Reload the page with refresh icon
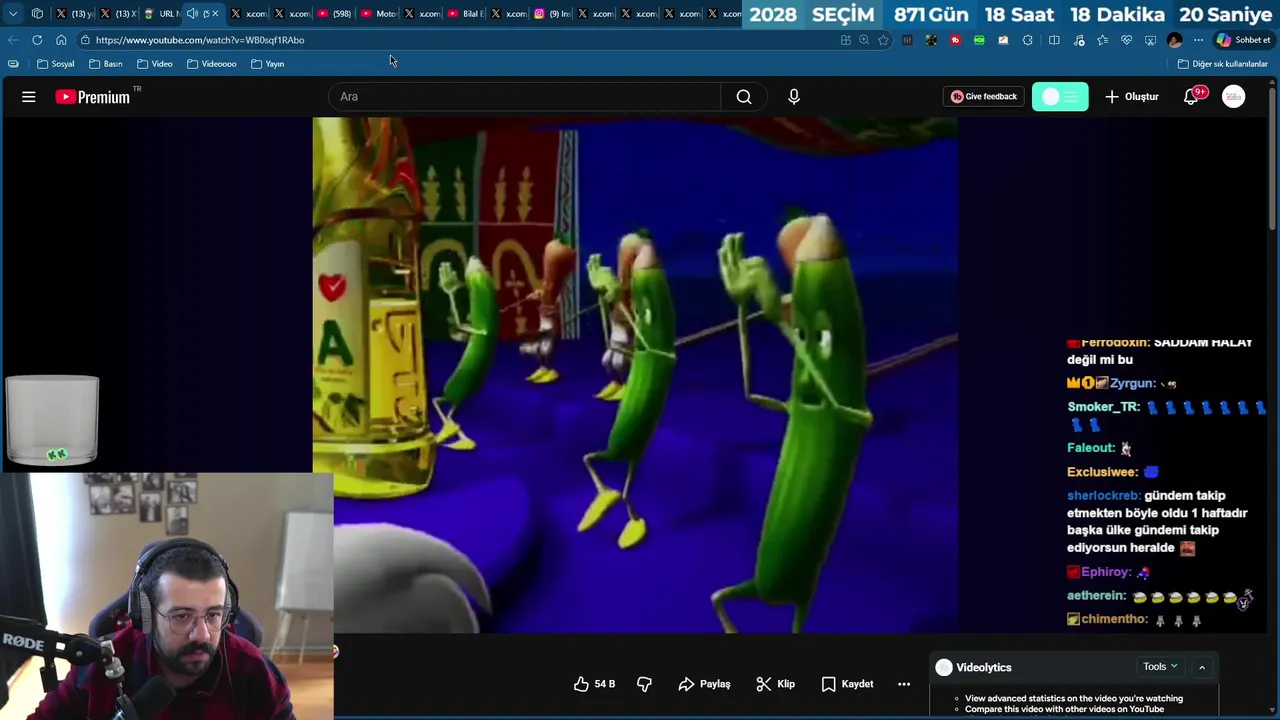This screenshot has height=720, width=1280. 37,40
